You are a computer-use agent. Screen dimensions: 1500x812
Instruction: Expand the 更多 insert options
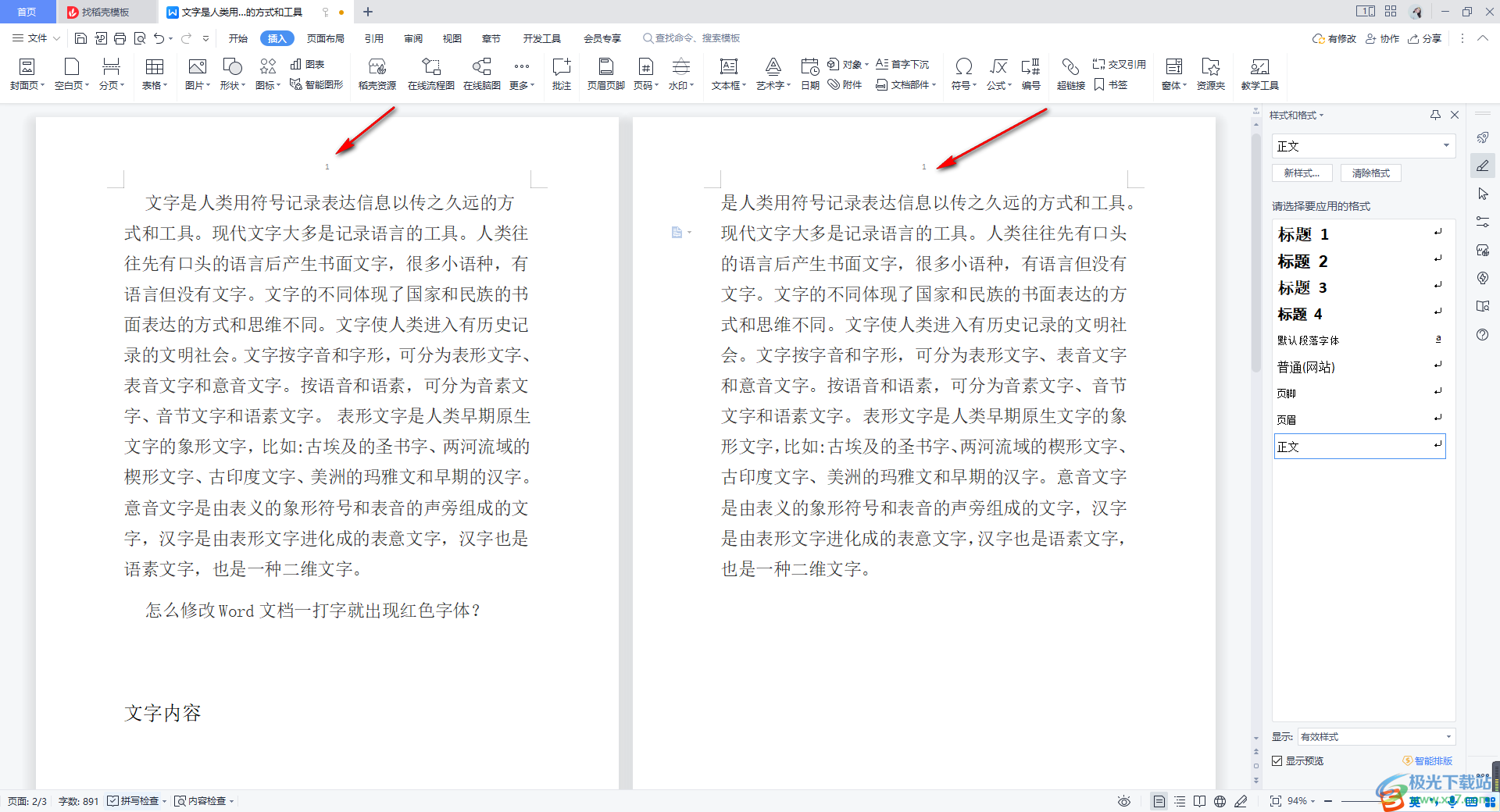pos(522,74)
